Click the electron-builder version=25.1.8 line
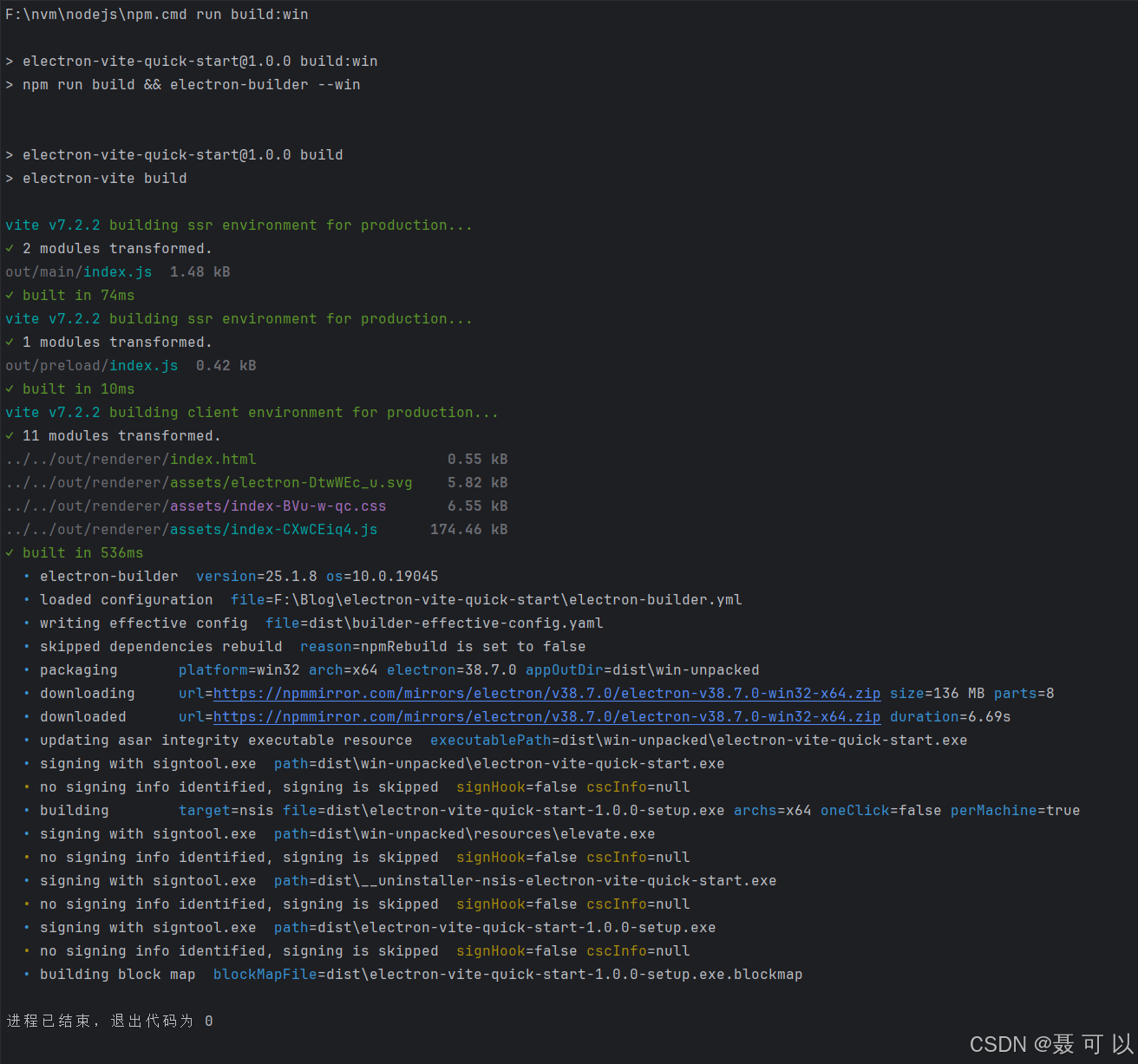 point(231,577)
